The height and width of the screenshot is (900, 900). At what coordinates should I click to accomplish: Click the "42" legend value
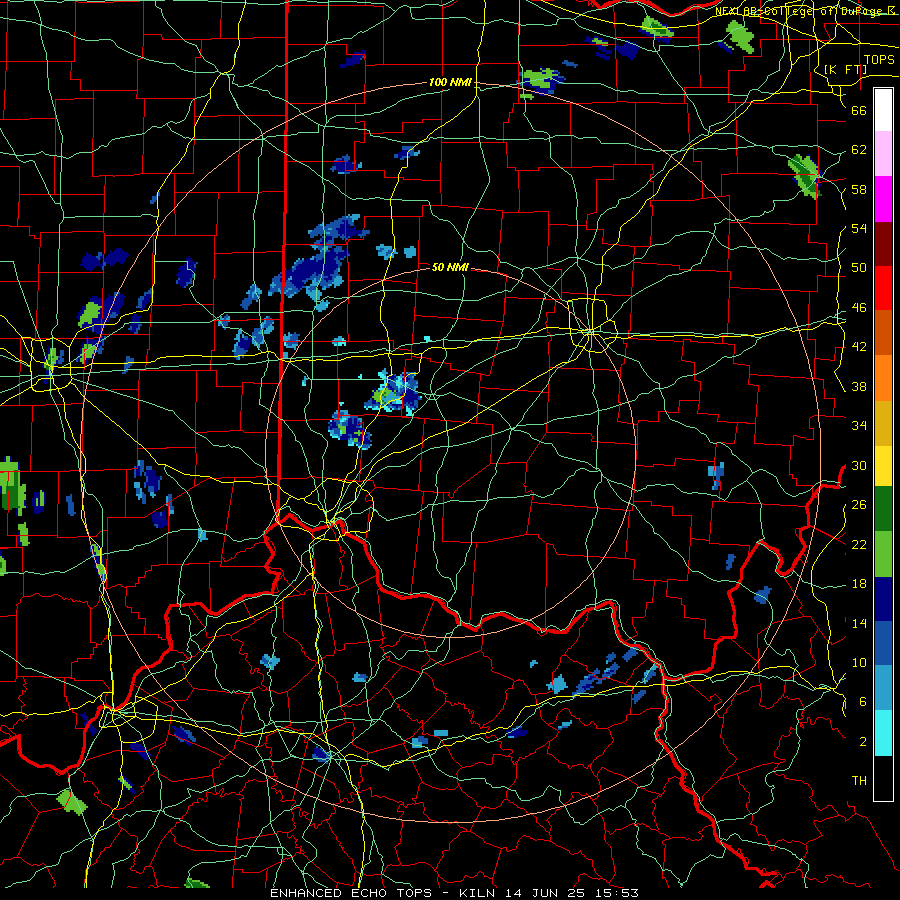pos(859,347)
